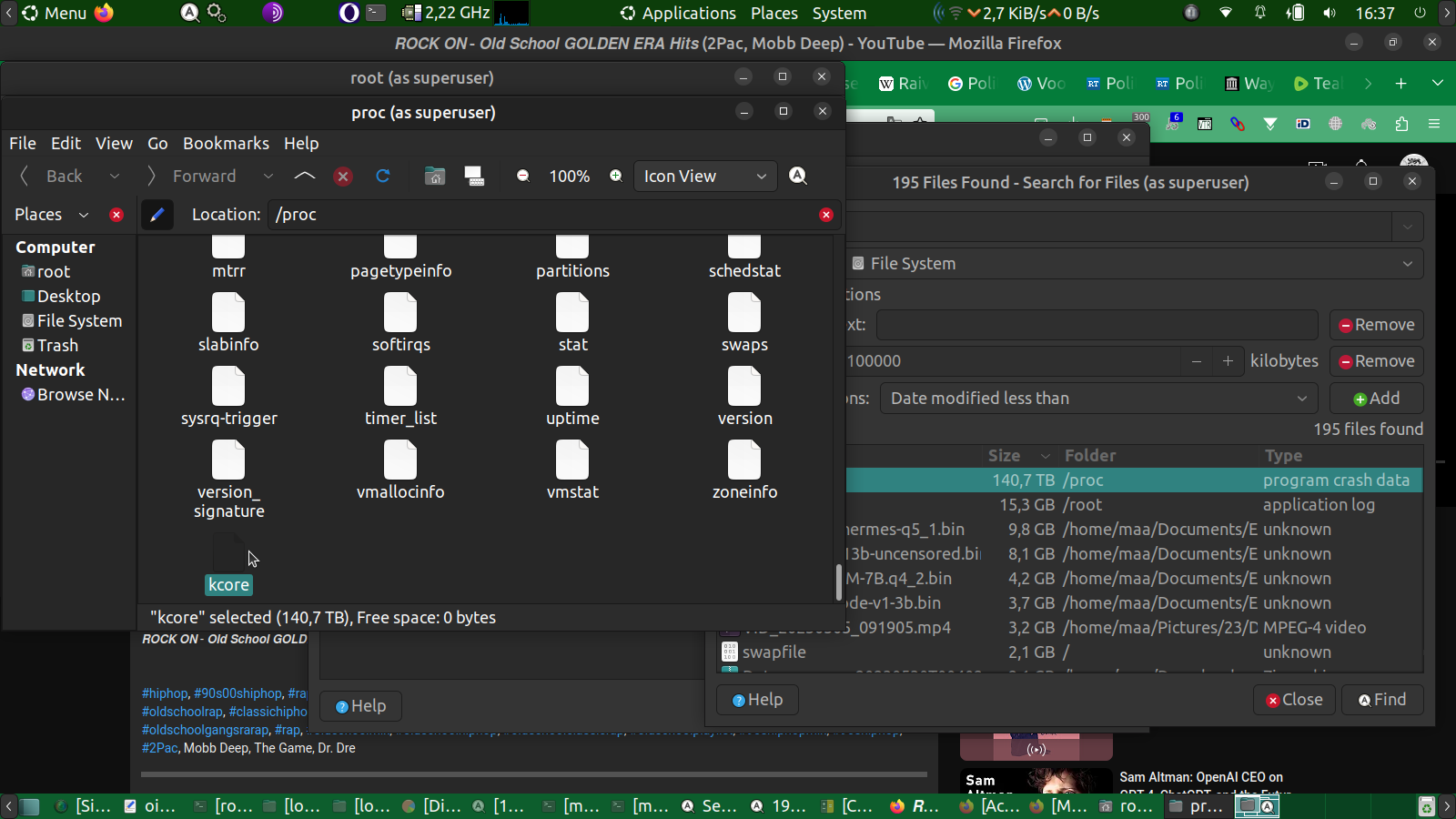This screenshot has width=1456, height=819.
Task: Zoom in with the plus magnifier
Action: coord(616,177)
